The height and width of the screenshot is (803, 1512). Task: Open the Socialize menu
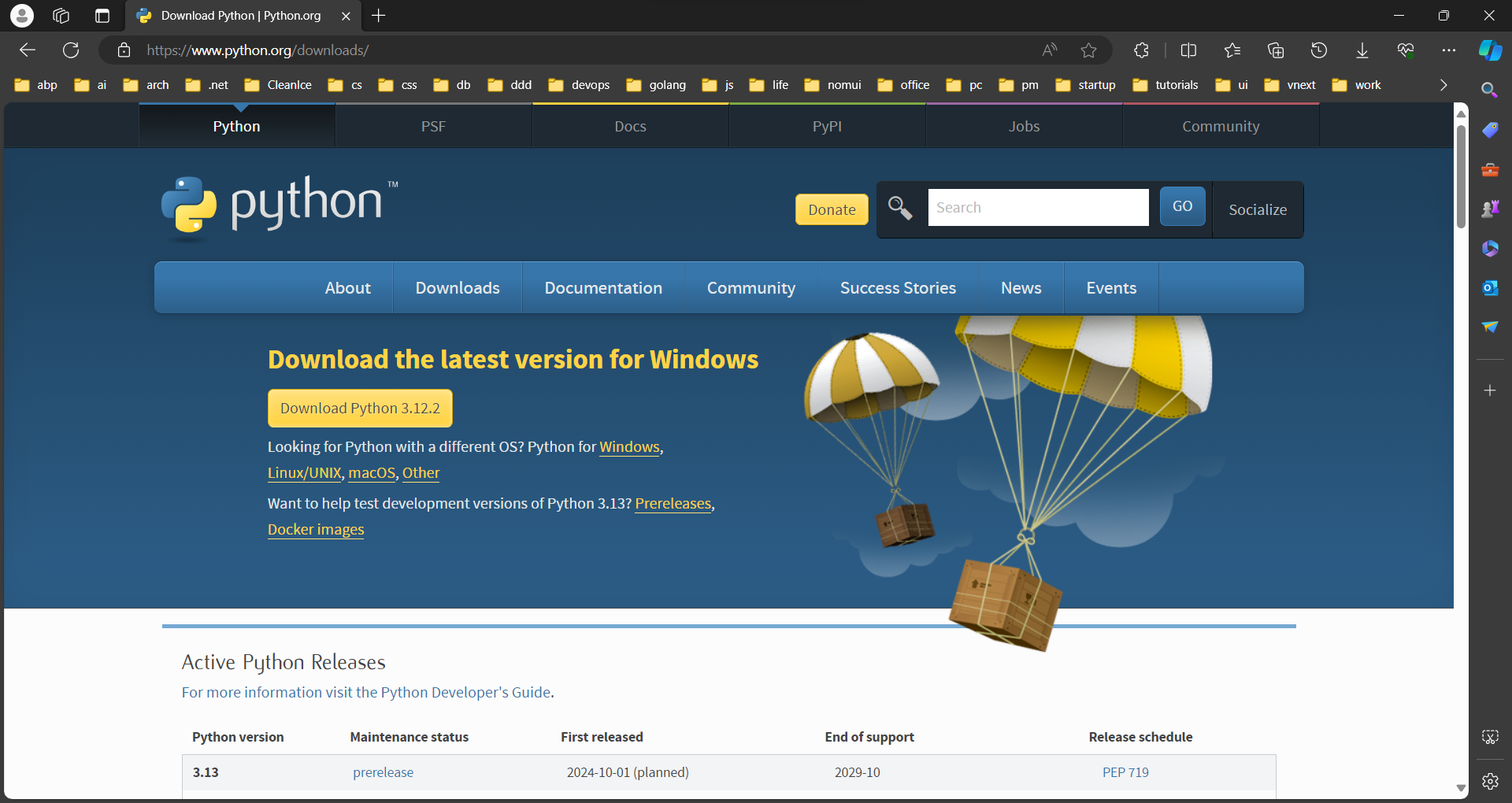coord(1258,209)
